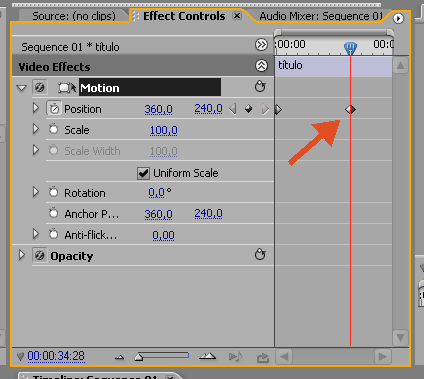424x379 pixels.
Task: Uncheck the Uniform Scale checkbox
Action: pyautogui.click(x=143, y=173)
